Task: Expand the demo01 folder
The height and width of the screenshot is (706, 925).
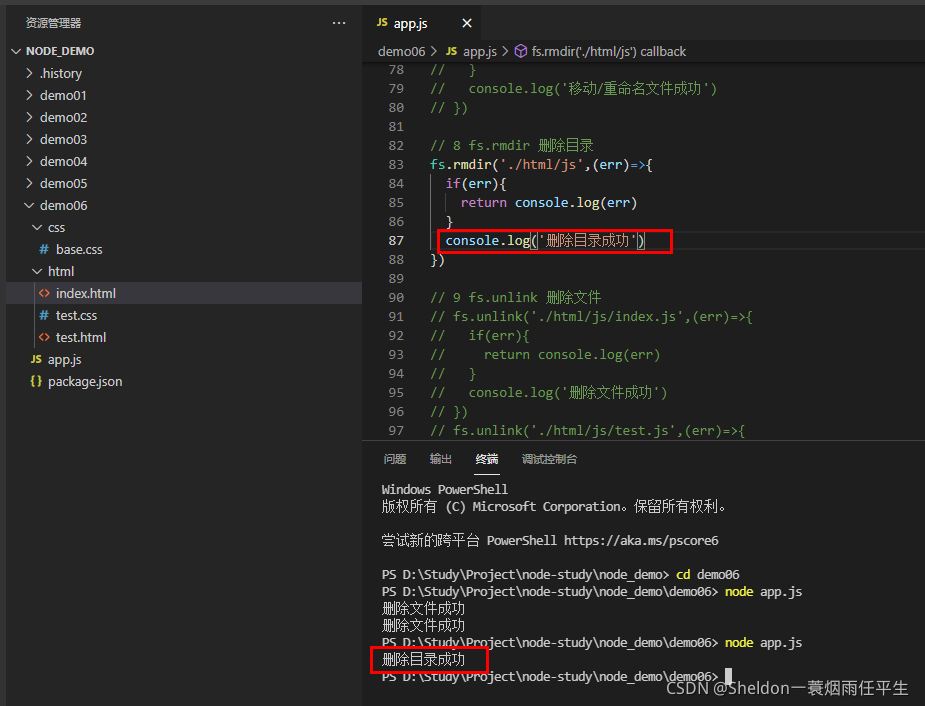Action: coord(29,95)
